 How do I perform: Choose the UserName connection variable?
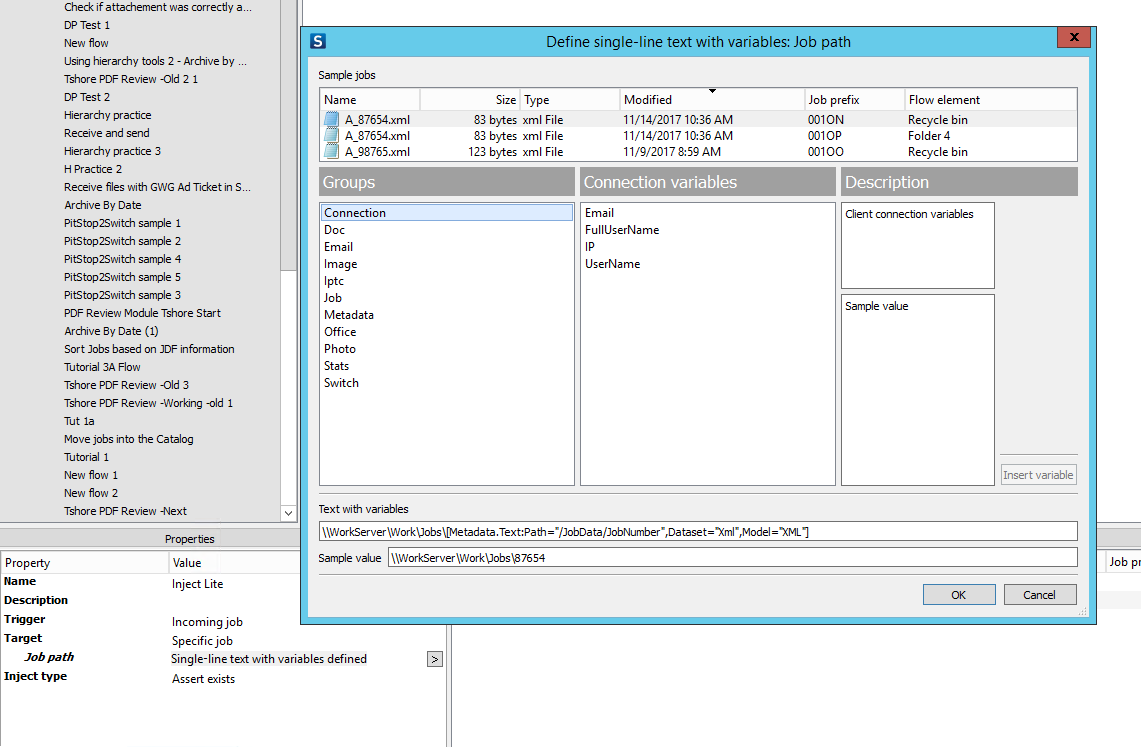click(x=612, y=264)
